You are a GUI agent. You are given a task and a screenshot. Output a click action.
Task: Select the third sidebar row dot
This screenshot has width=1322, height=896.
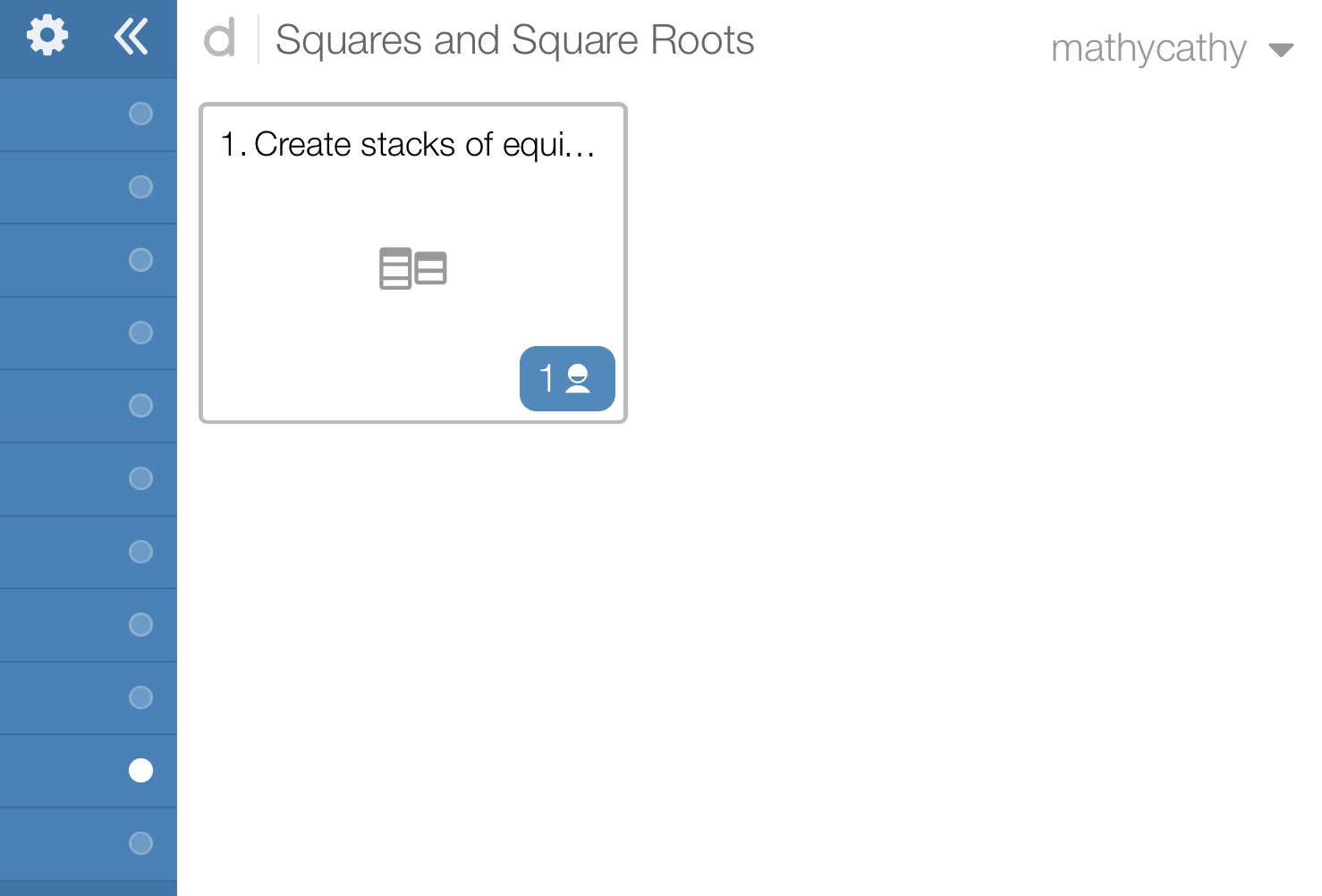[x=140, y=259]
